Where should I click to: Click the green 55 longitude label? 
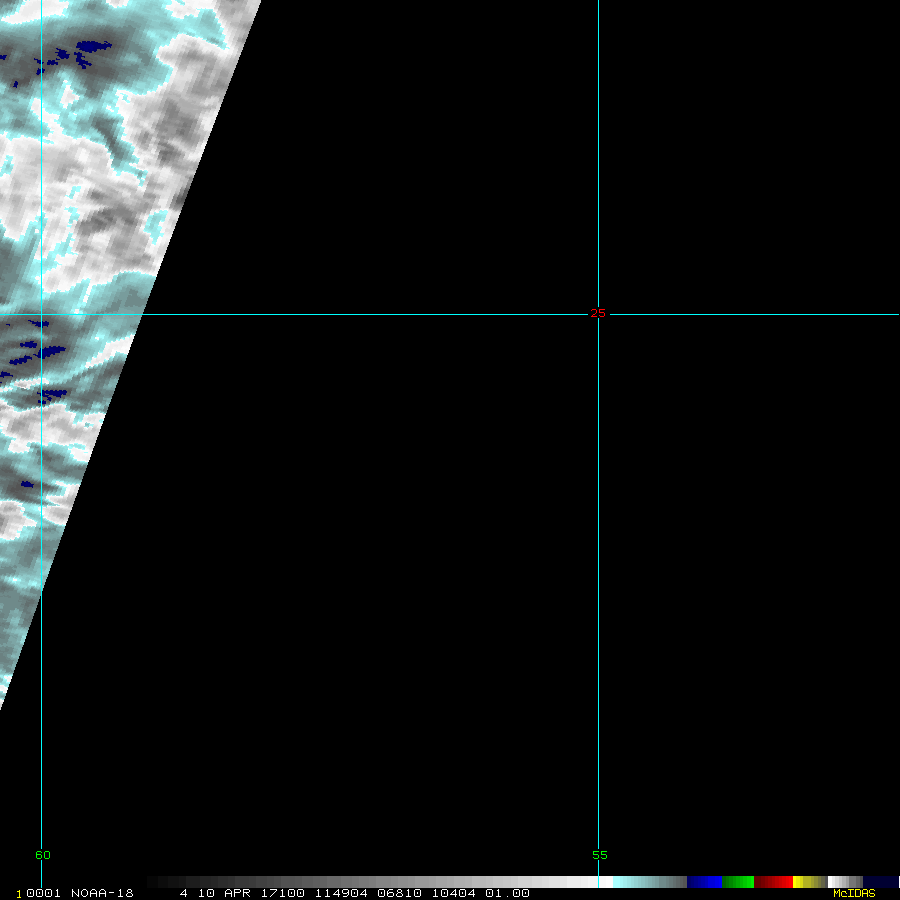[599, 855]
